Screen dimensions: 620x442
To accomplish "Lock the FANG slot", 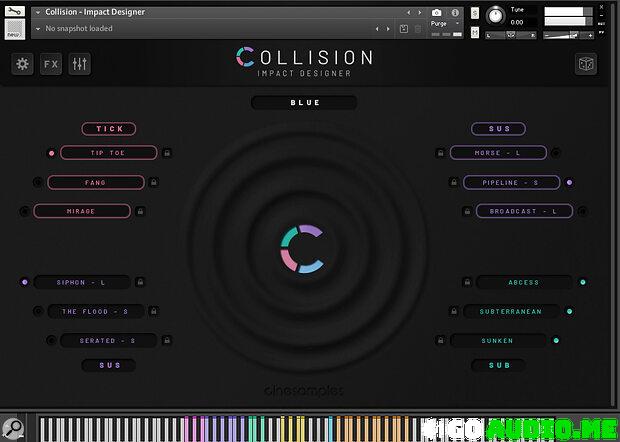I will [x=154, y=182].
